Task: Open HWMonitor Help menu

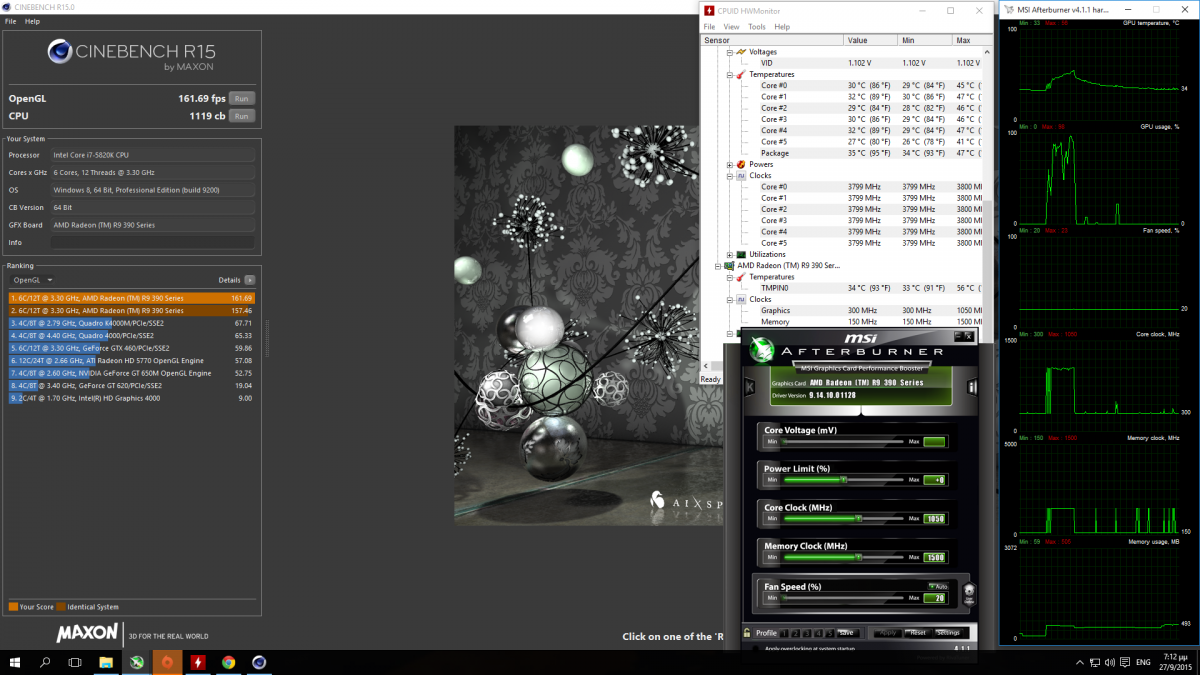Action: tap(782, 27)
